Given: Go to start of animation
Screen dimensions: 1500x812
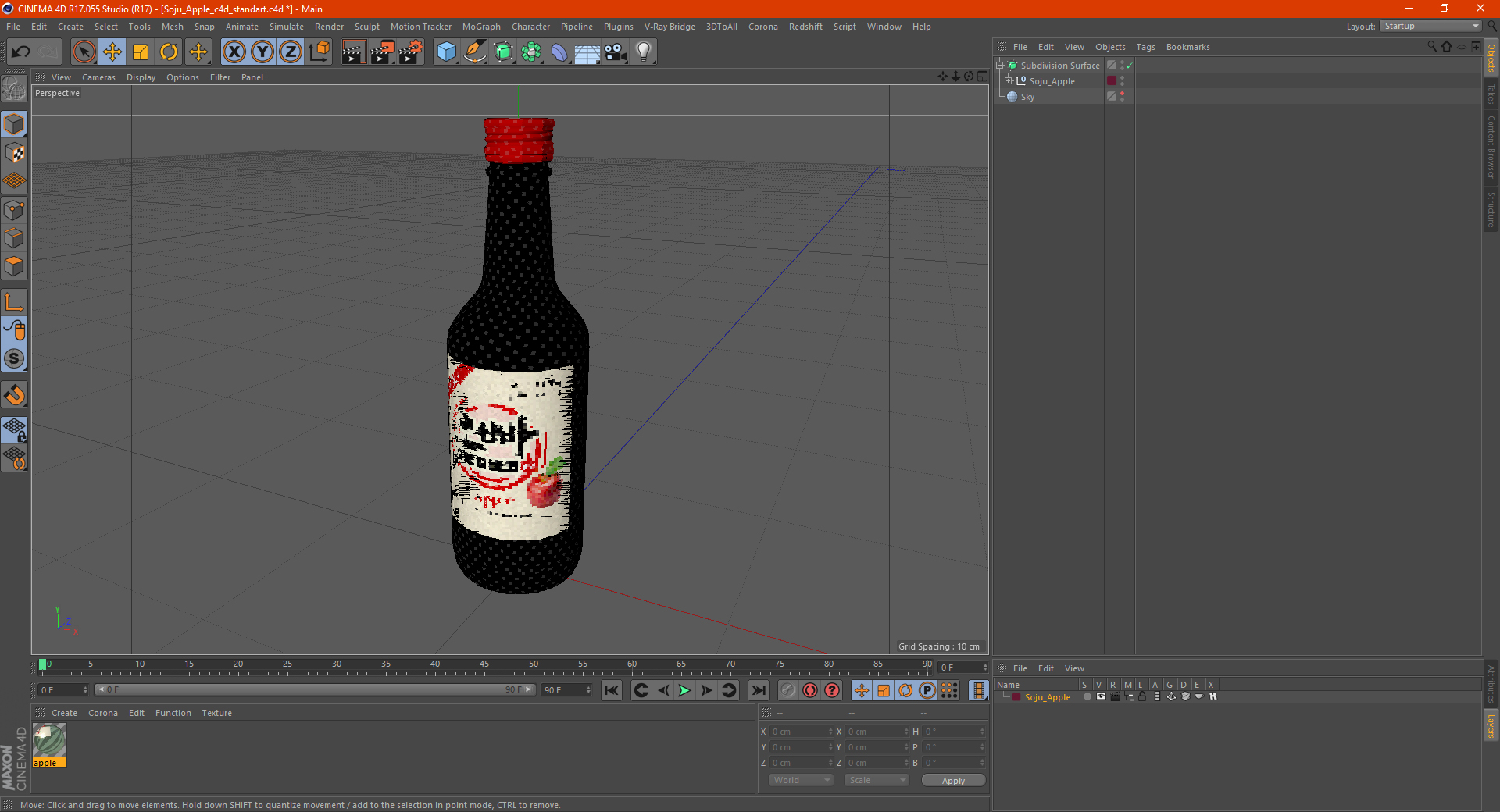Looking at the screenshot, I should (612, 690).
